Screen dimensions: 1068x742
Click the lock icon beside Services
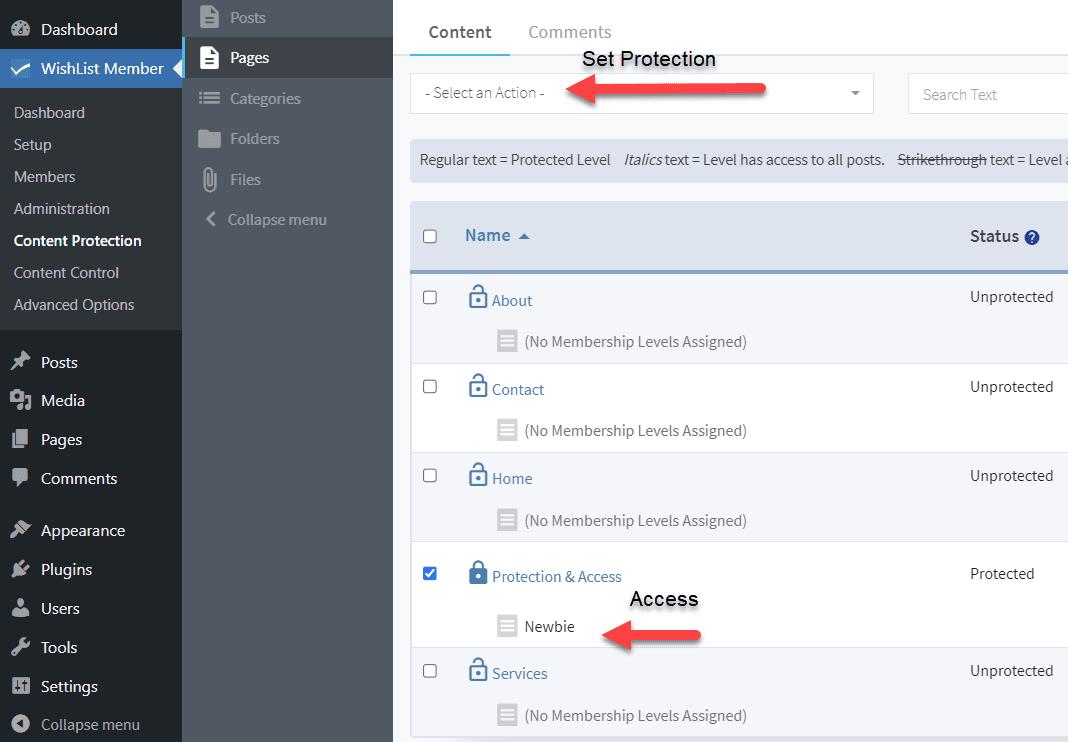point(478,670)
